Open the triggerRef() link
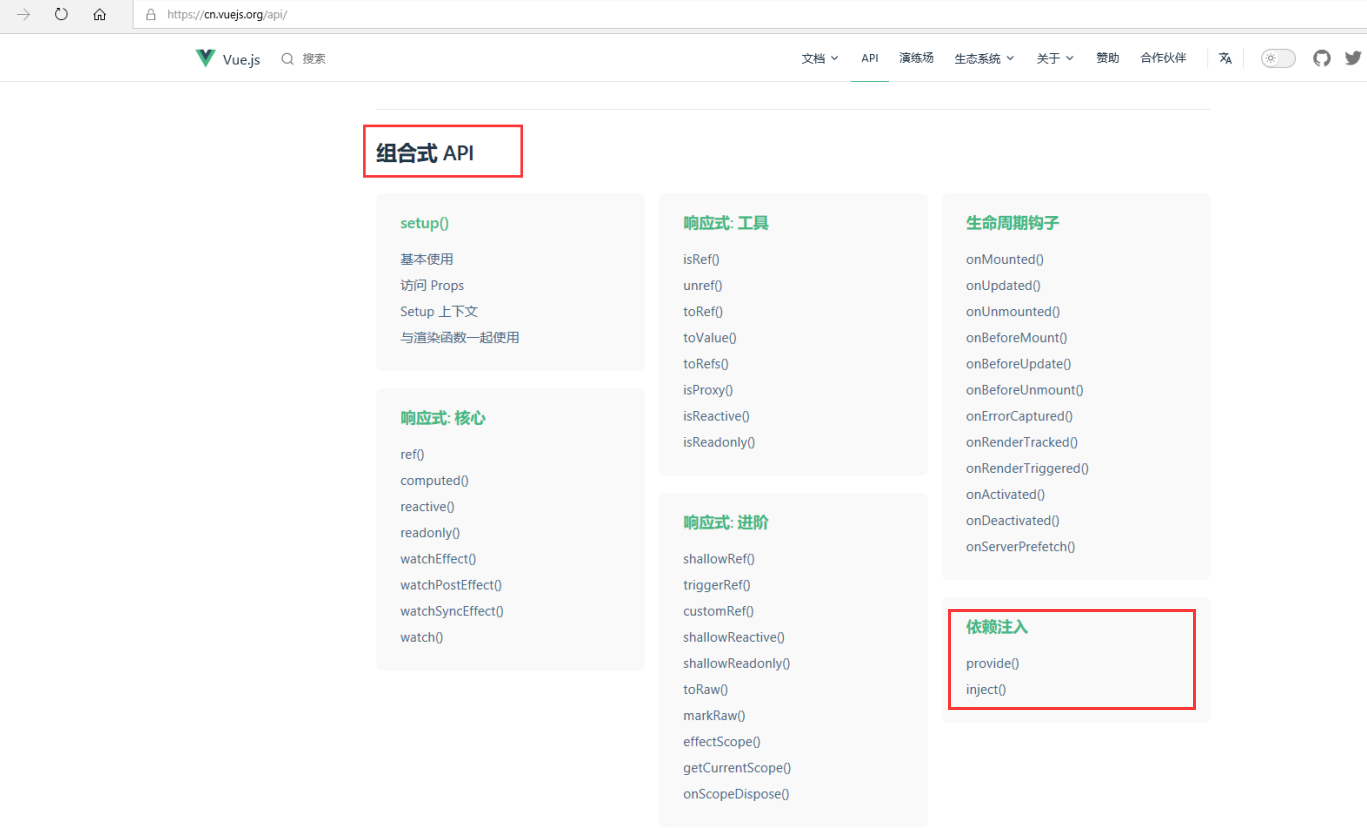 click(x=717, y=584)
